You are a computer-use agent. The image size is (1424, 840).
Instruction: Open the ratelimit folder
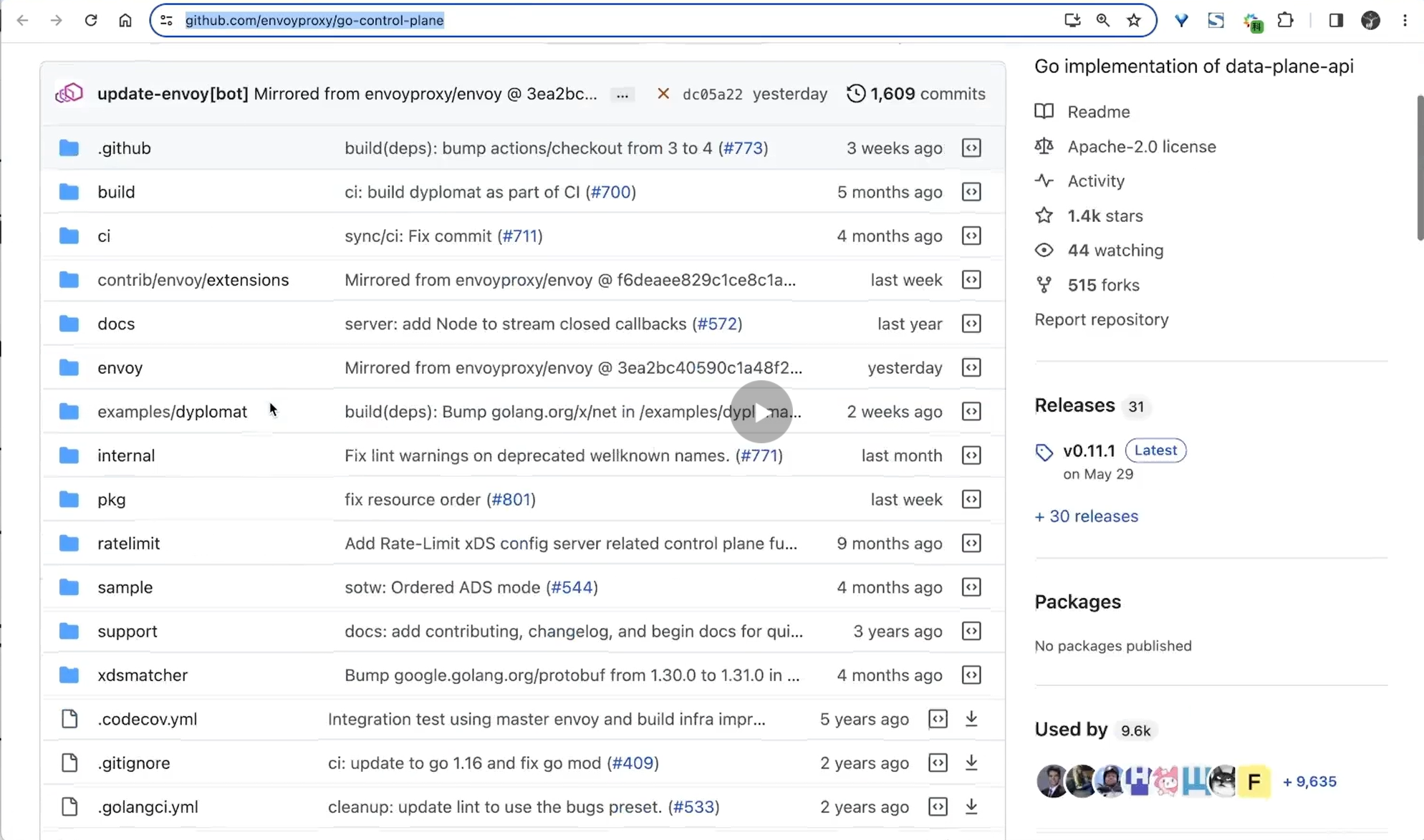[129, 544]
